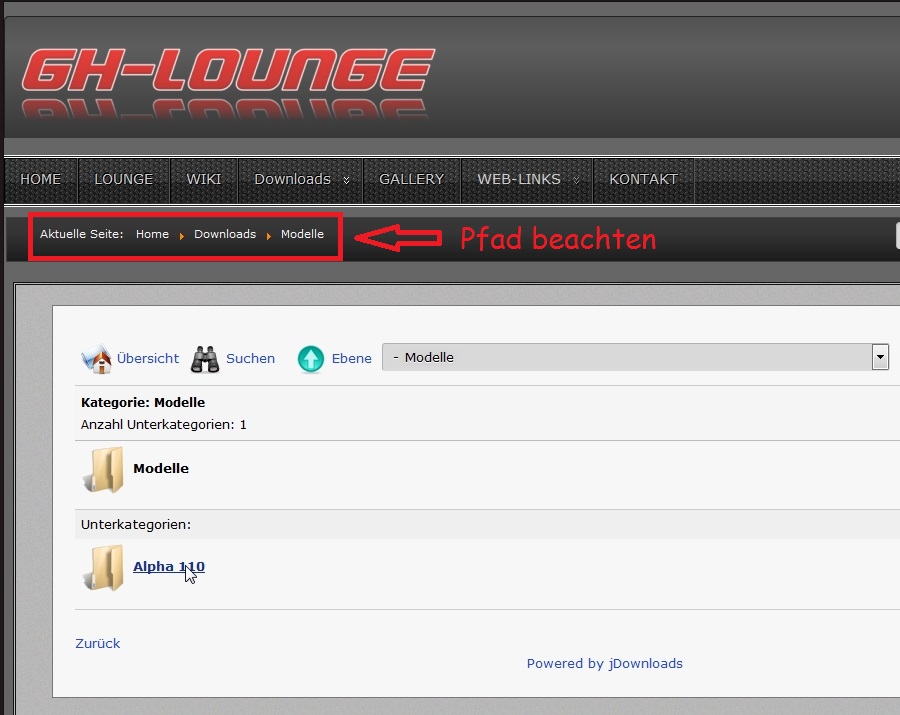This screenshot has width=900, height=715.
Task: Click Home in the breadcrumb path
Action: pyautogui.click(x=152, y=234)
